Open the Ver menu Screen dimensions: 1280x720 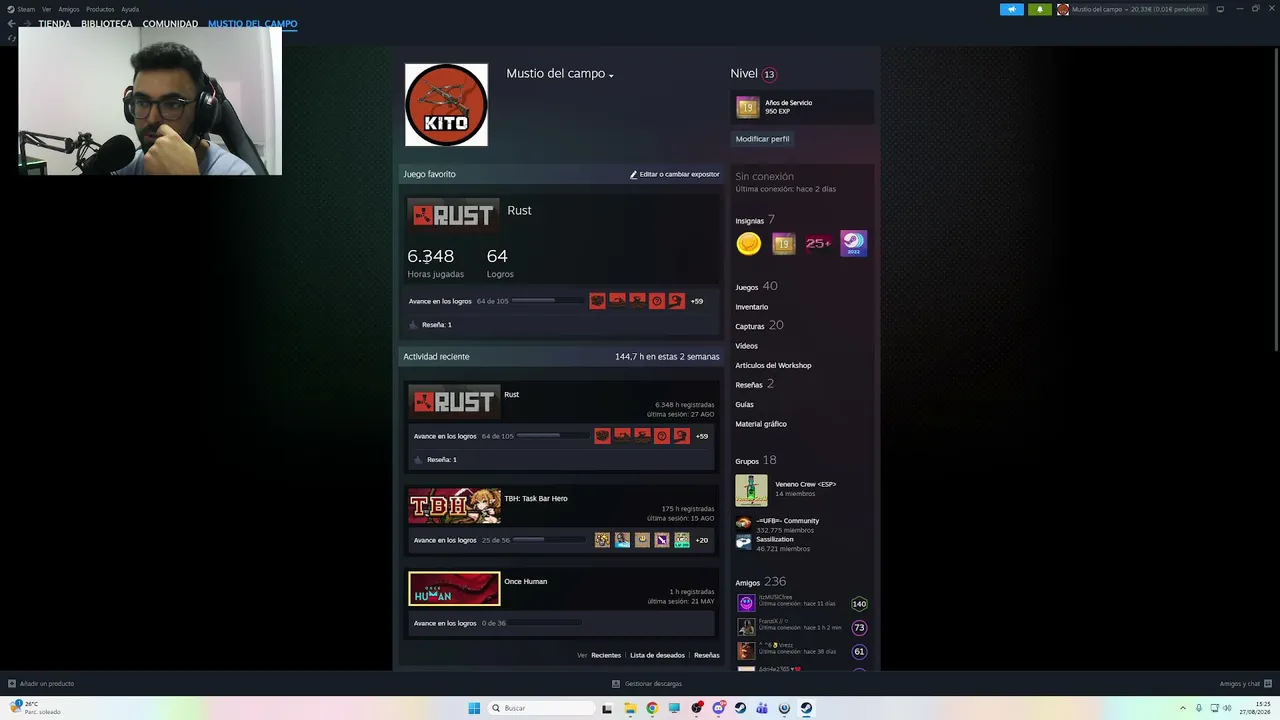[x=46, y=9]
